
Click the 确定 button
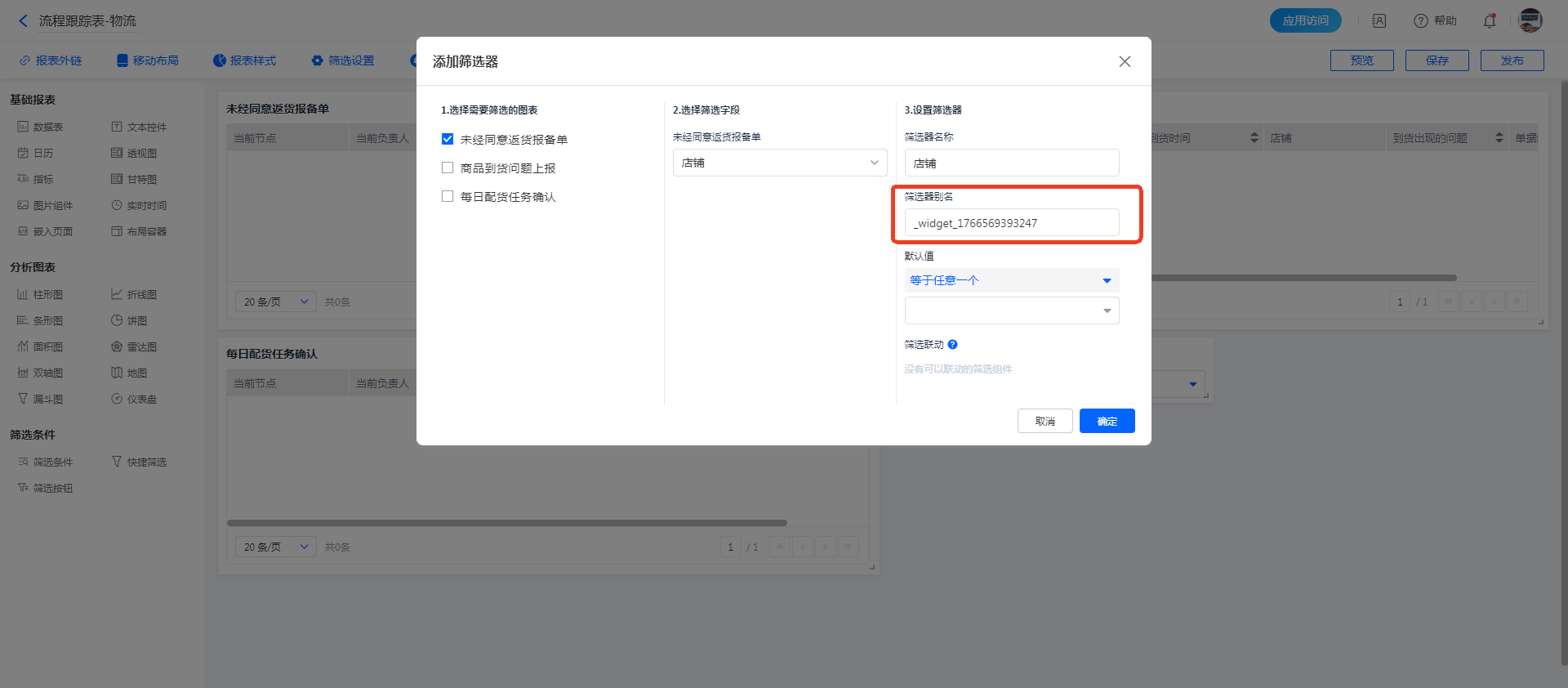1107,421
